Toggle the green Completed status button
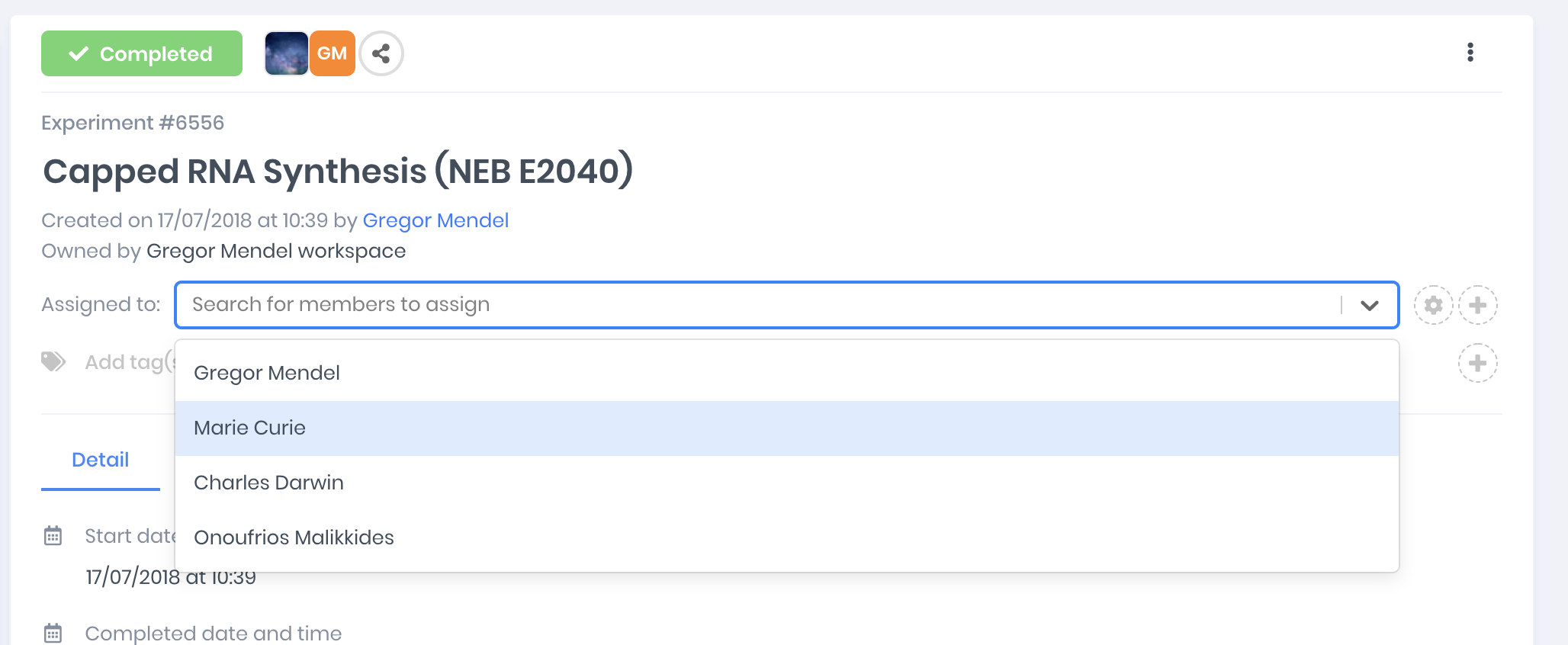 (x=142, y=53)
